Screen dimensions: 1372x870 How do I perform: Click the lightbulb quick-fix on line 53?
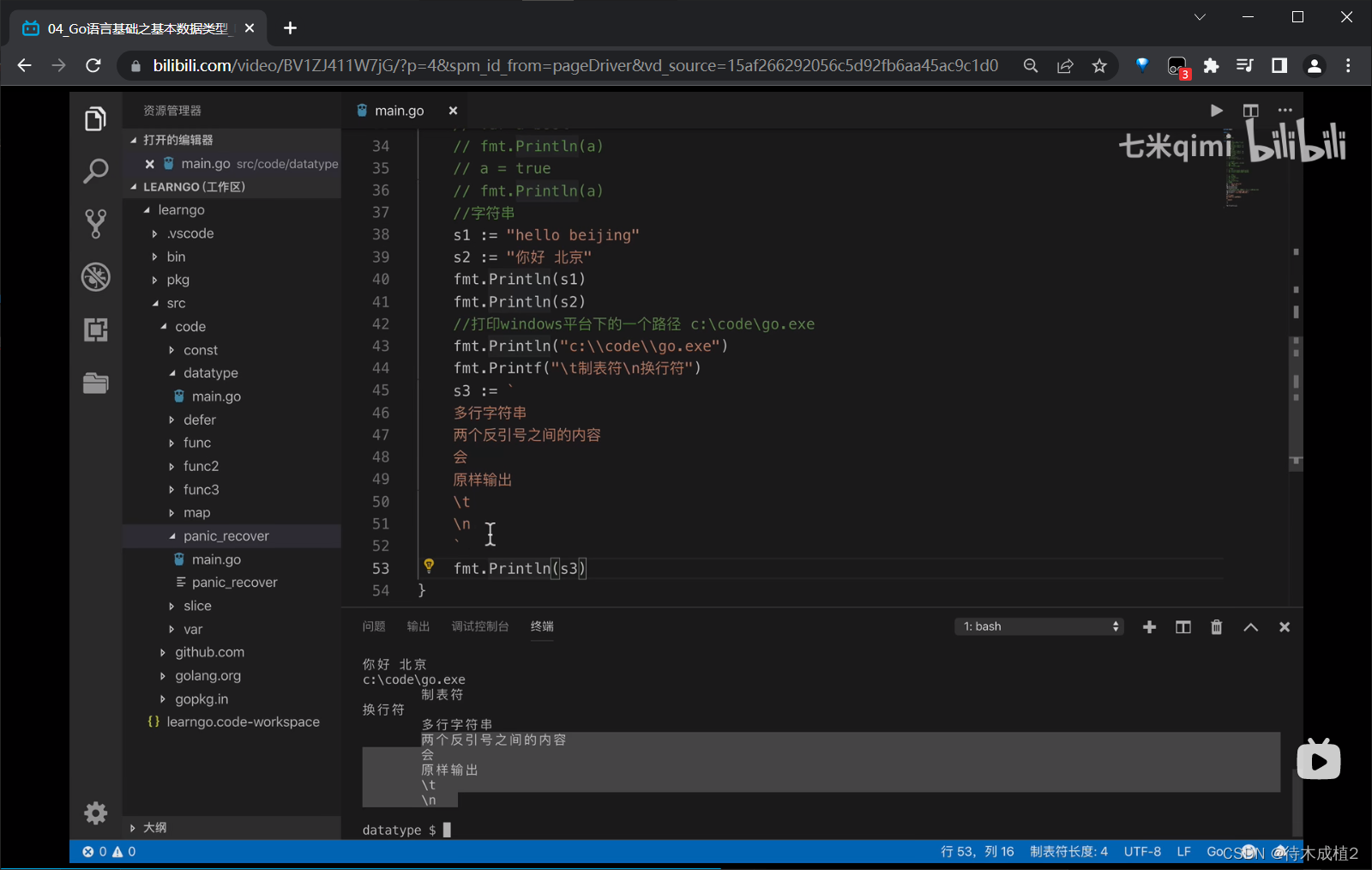(x=429, y=565)
